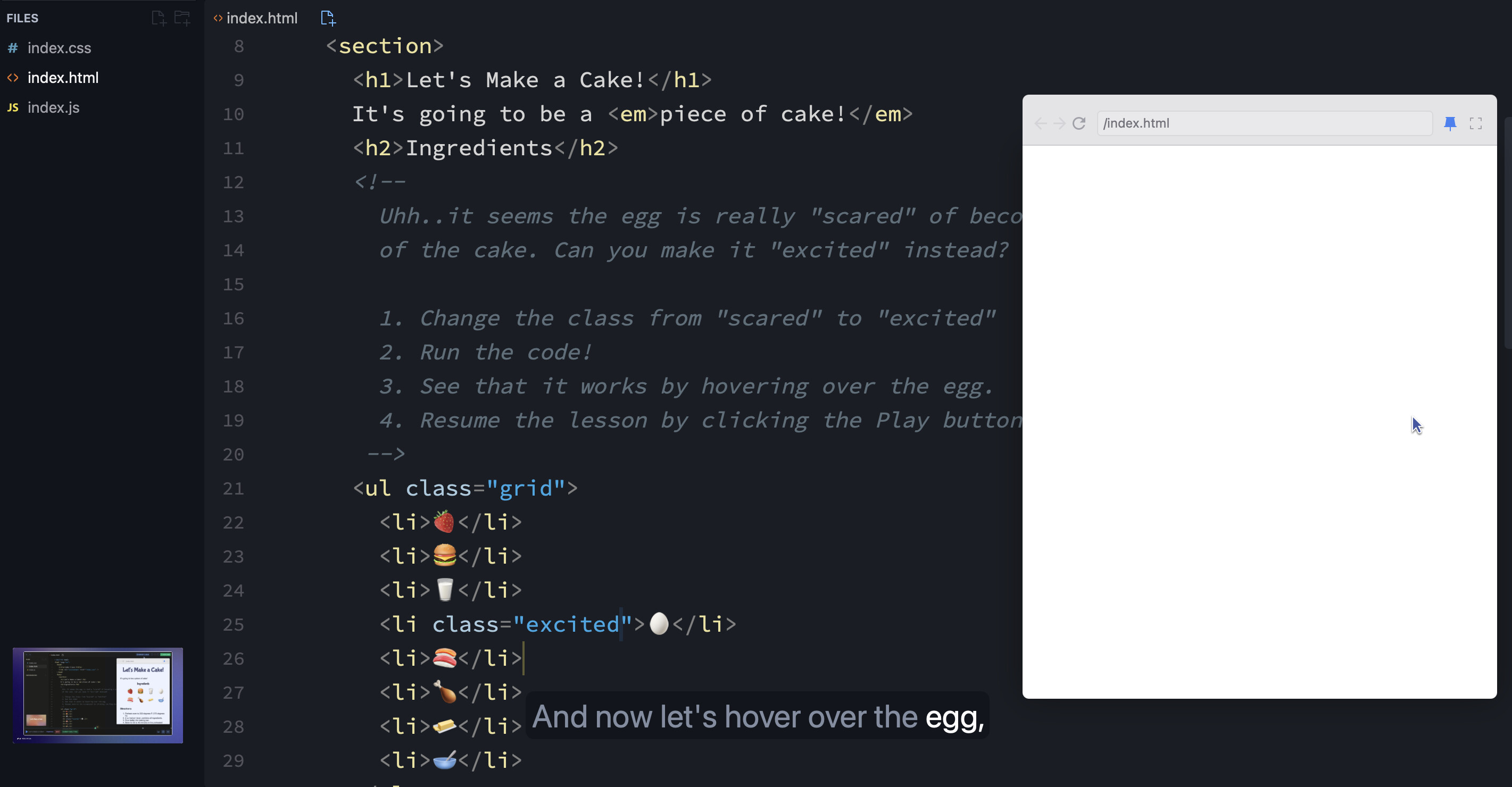1512x787 pixels.
Task: Click line number 25 in the gutter
Action: coord(233,624)
